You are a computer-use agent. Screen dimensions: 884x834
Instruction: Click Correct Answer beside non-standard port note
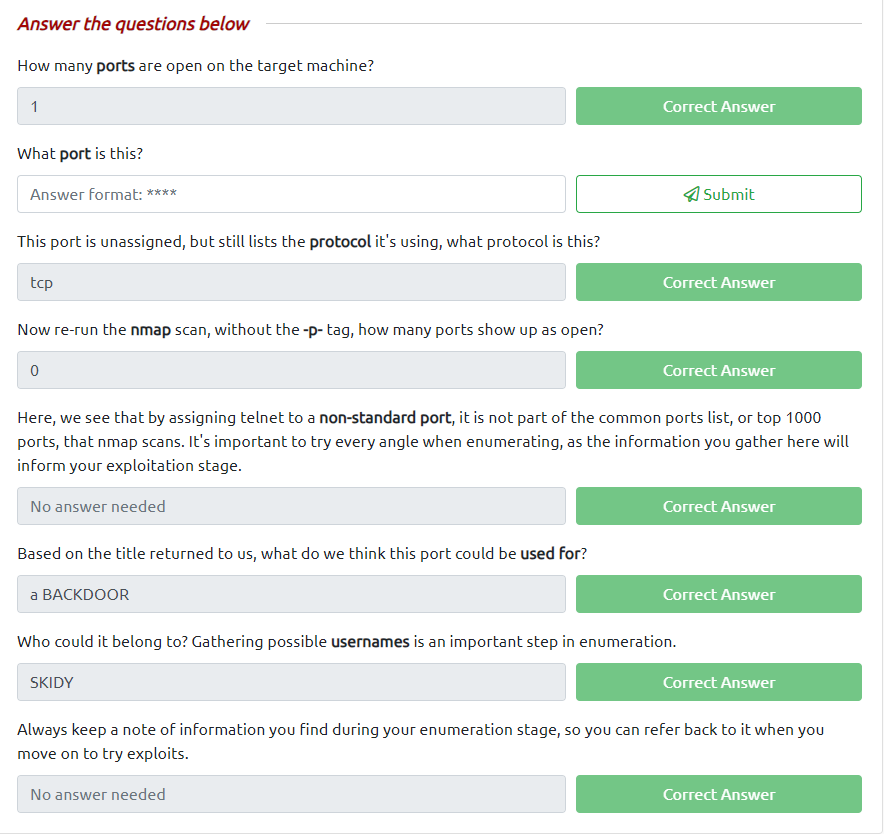718,506
